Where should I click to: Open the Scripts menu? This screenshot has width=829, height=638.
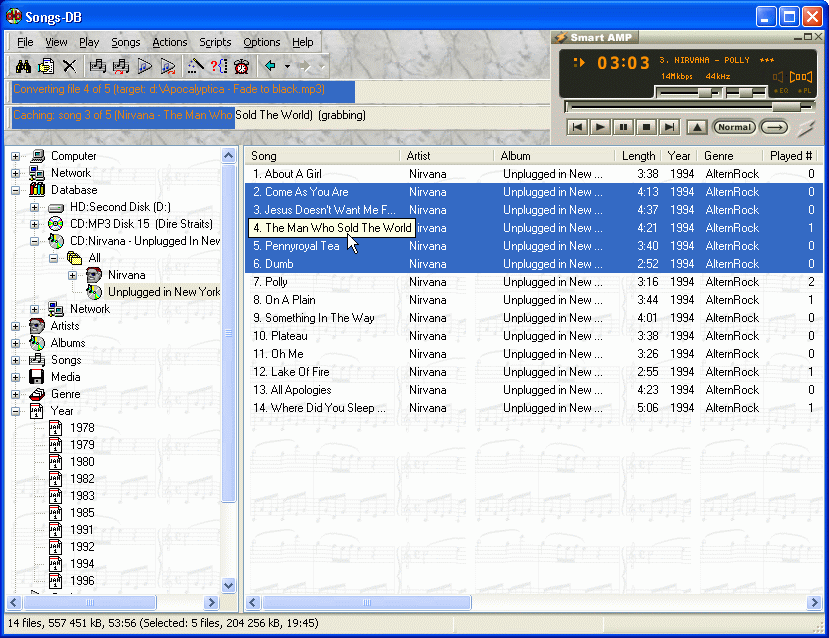215,42
